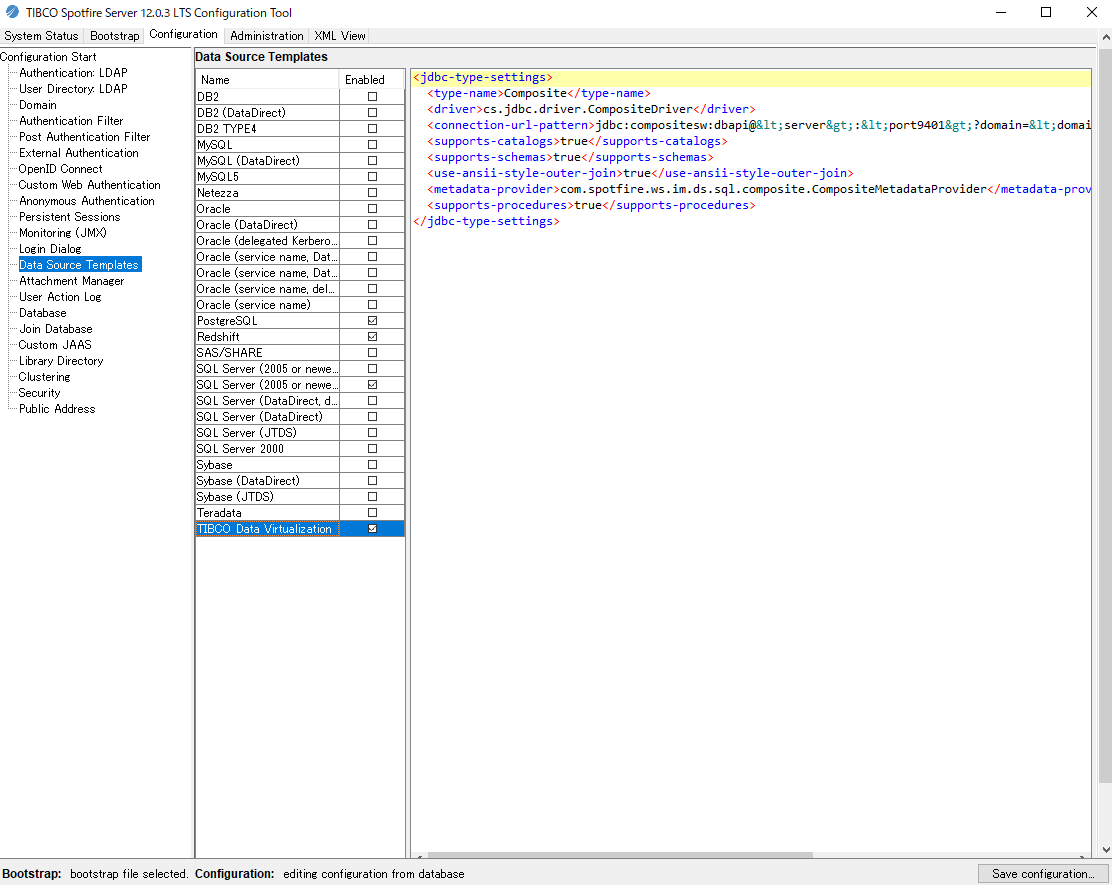Select External Authentication item

[79, 152]
